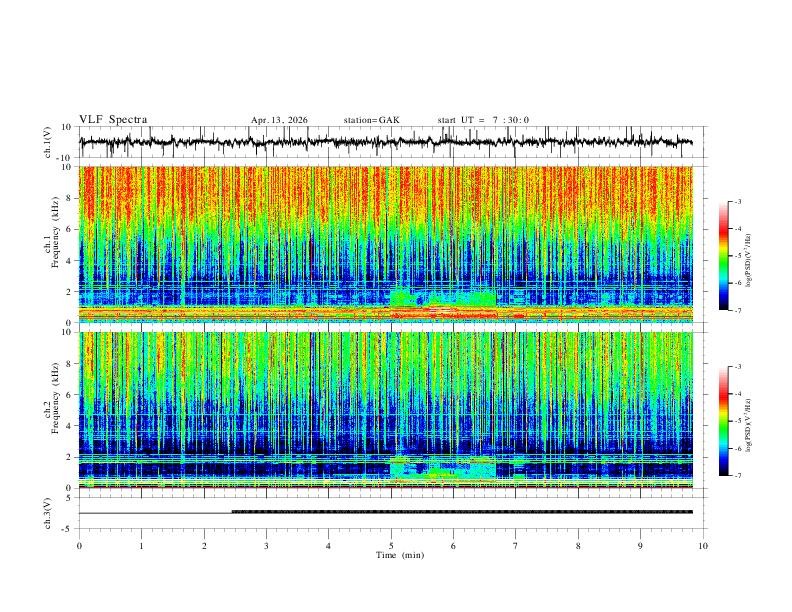Screen dimensions: 792x612
Task: Click the red-orange band near 1 kHz in ch.1
Action: click(x=385, y=312)
